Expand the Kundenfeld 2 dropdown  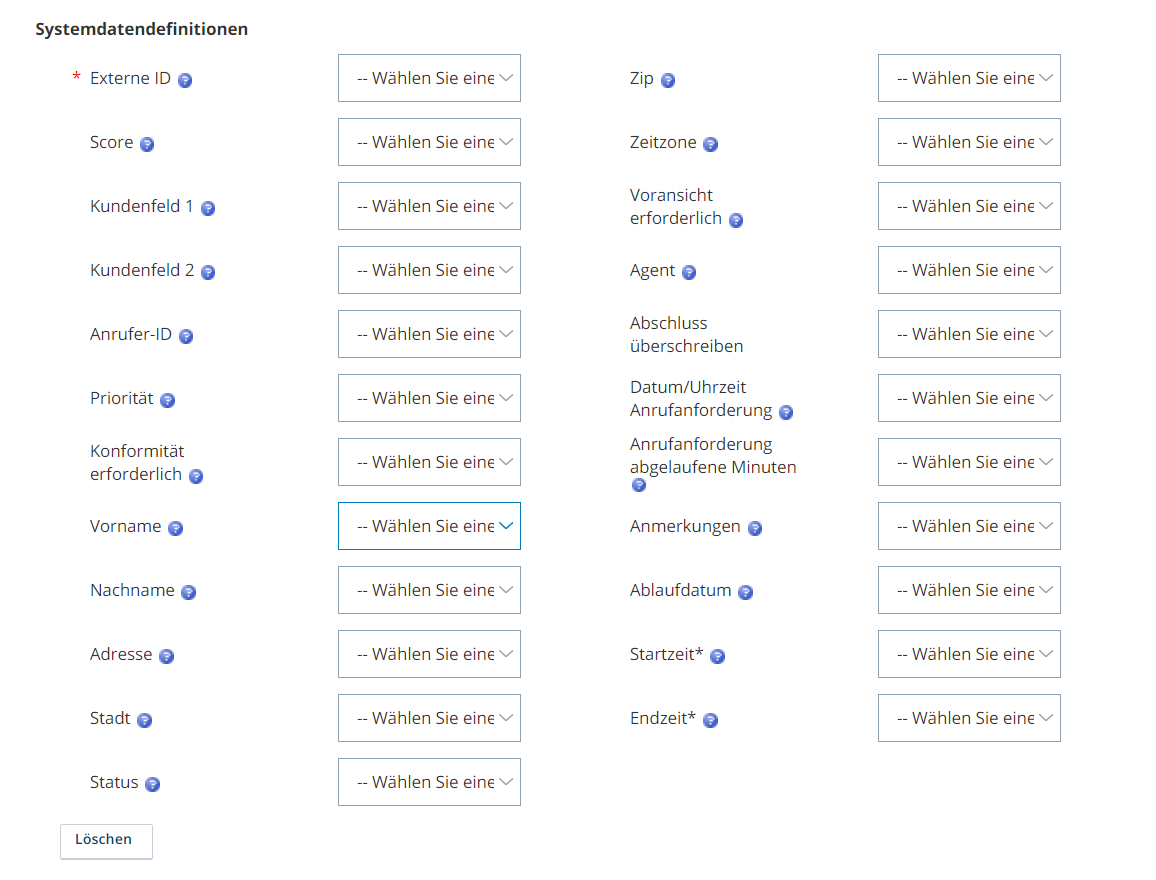point(429,270)
